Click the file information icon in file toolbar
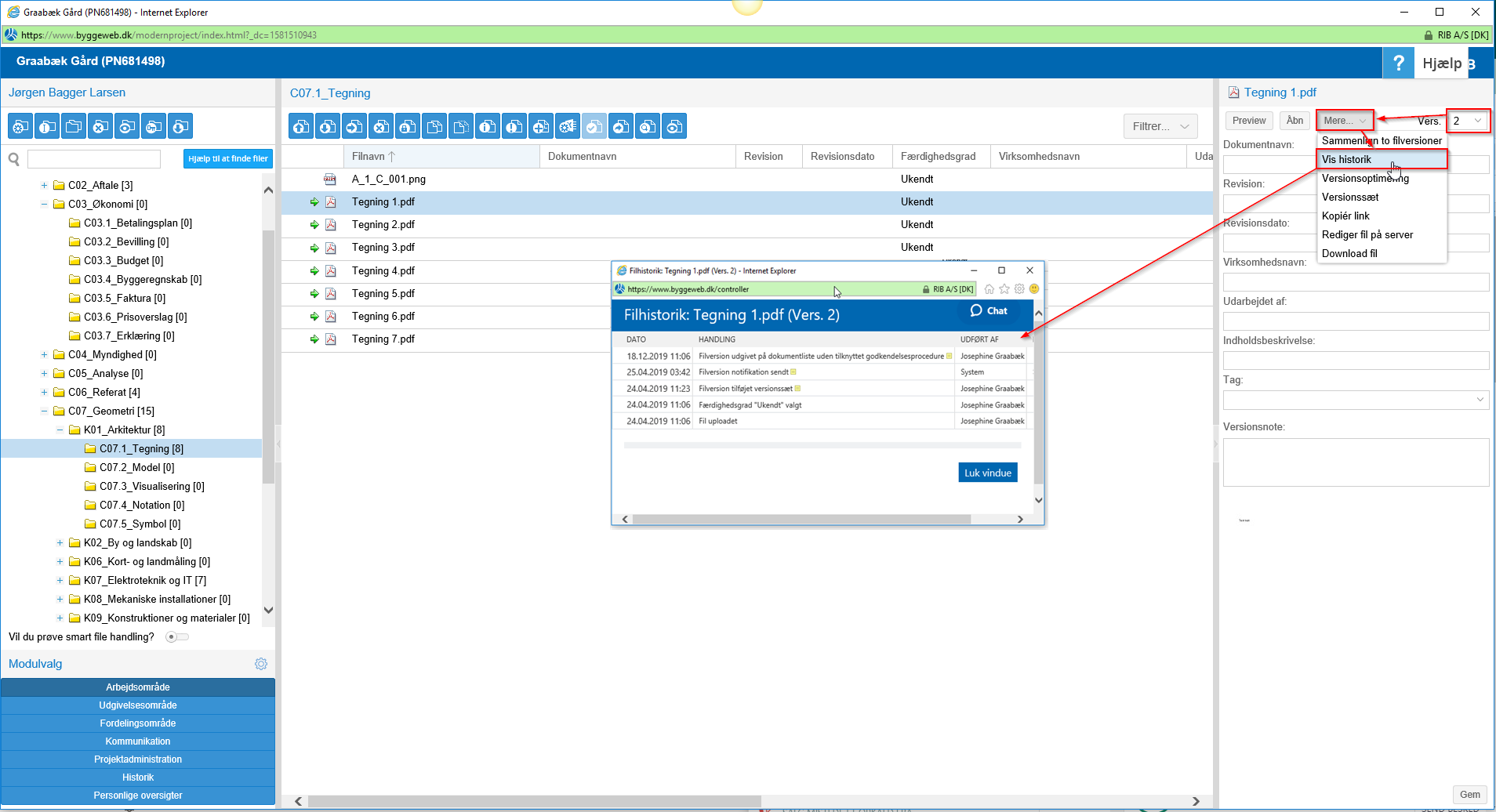 [x=488, y=126]
